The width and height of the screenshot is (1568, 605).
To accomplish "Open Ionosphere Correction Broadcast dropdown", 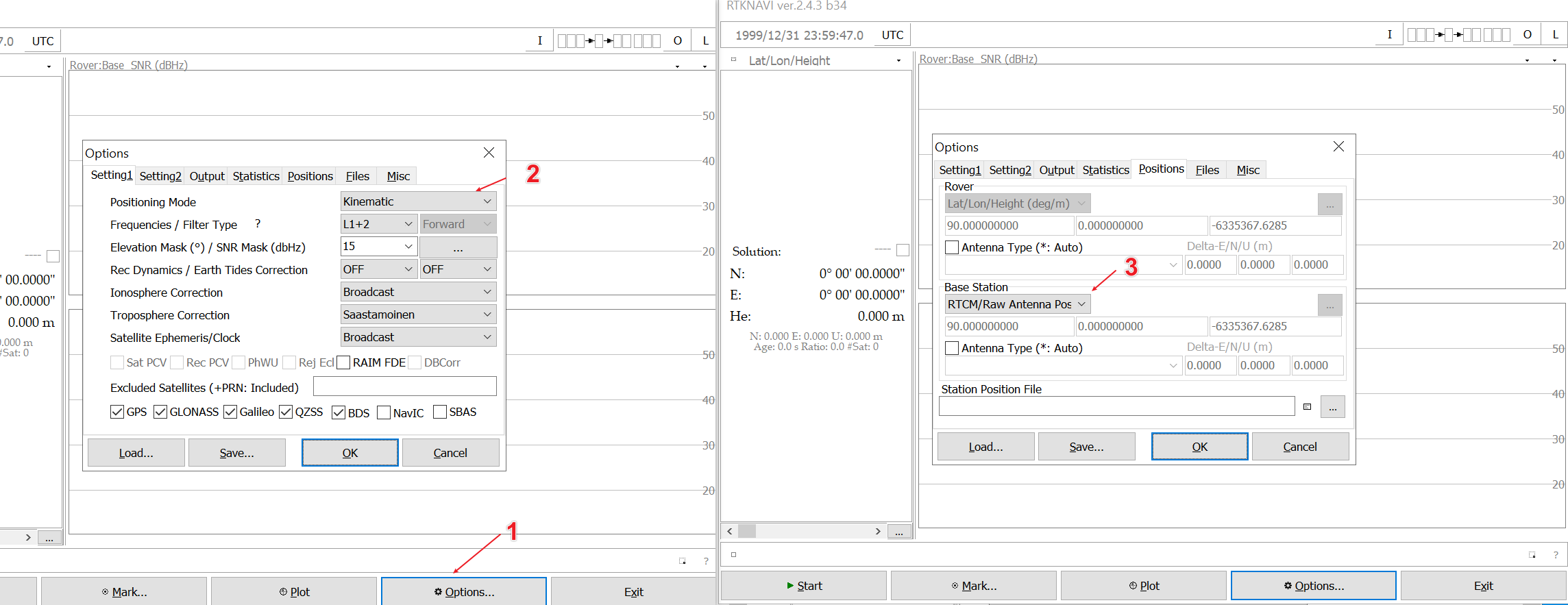I will pos(418,292).
